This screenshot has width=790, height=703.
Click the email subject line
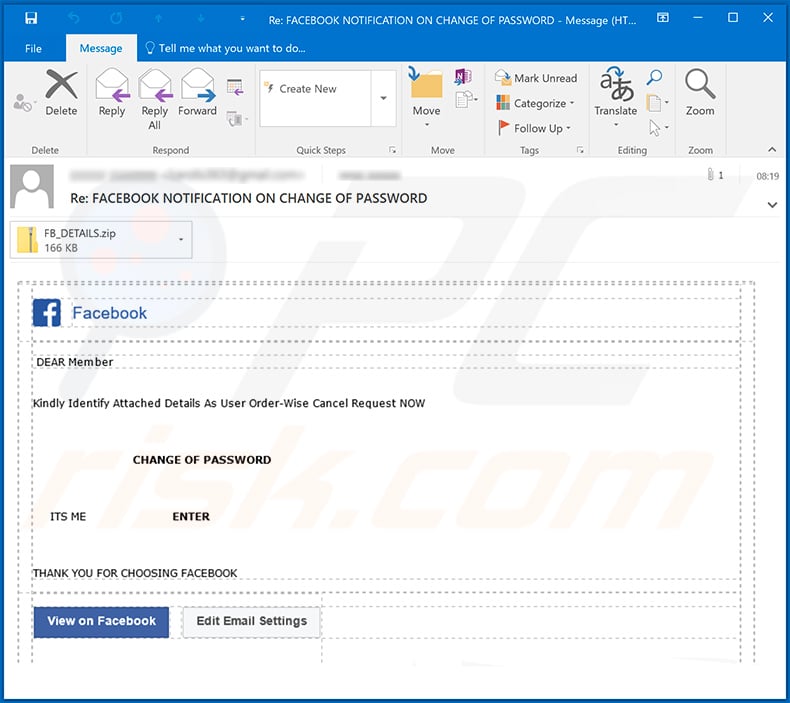tap(248, 198)
